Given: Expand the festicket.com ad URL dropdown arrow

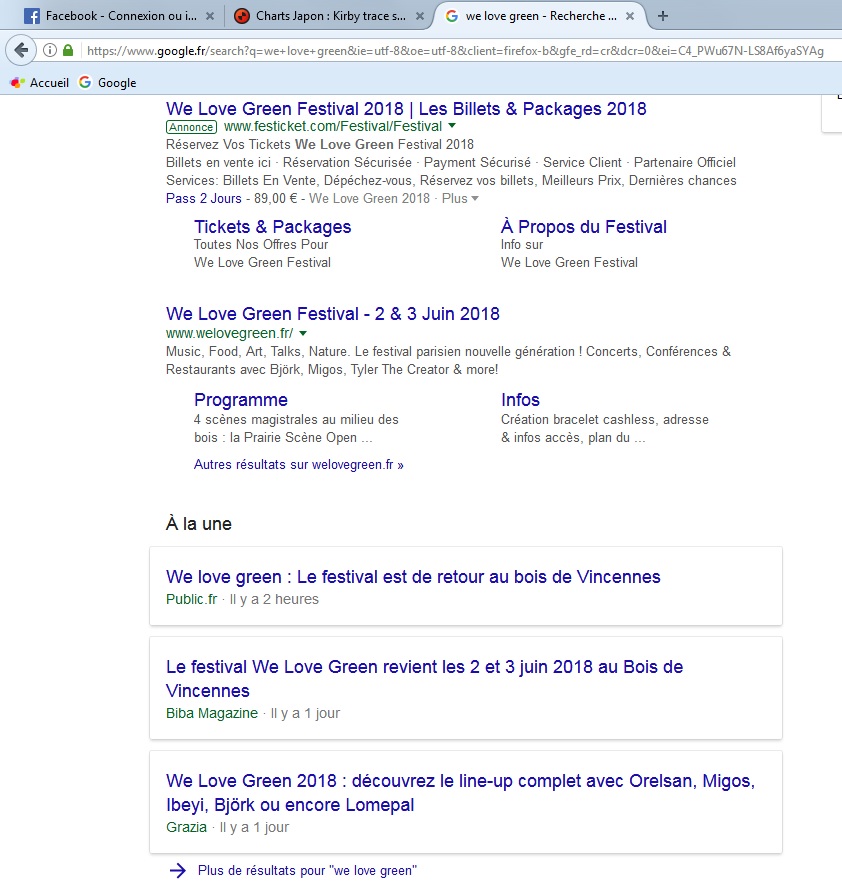Looking at the screenshot, I should (x=452, y=126).
